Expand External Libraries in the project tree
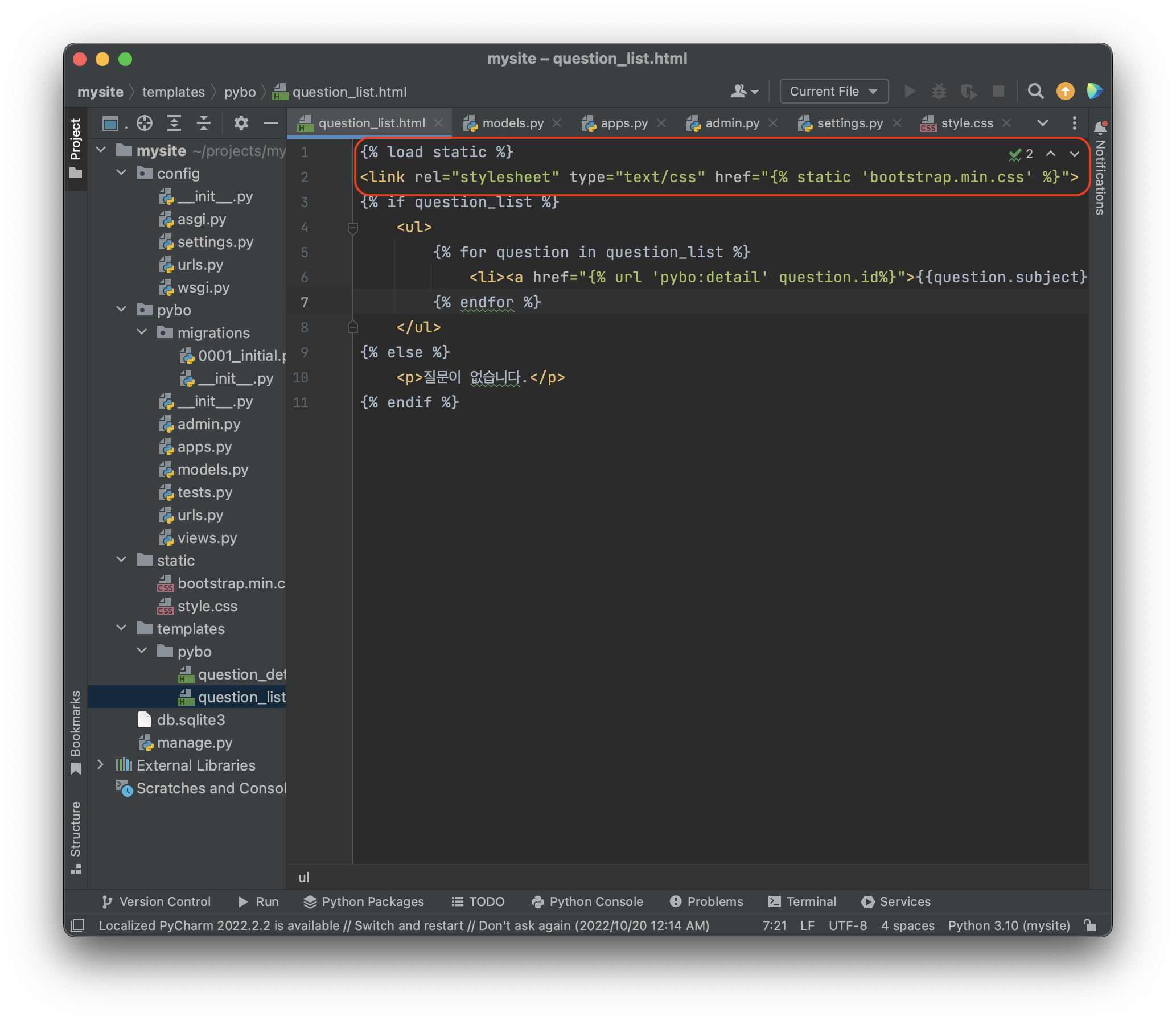Viewport: 1176px width, 1021px height. (x=101, y=764)
